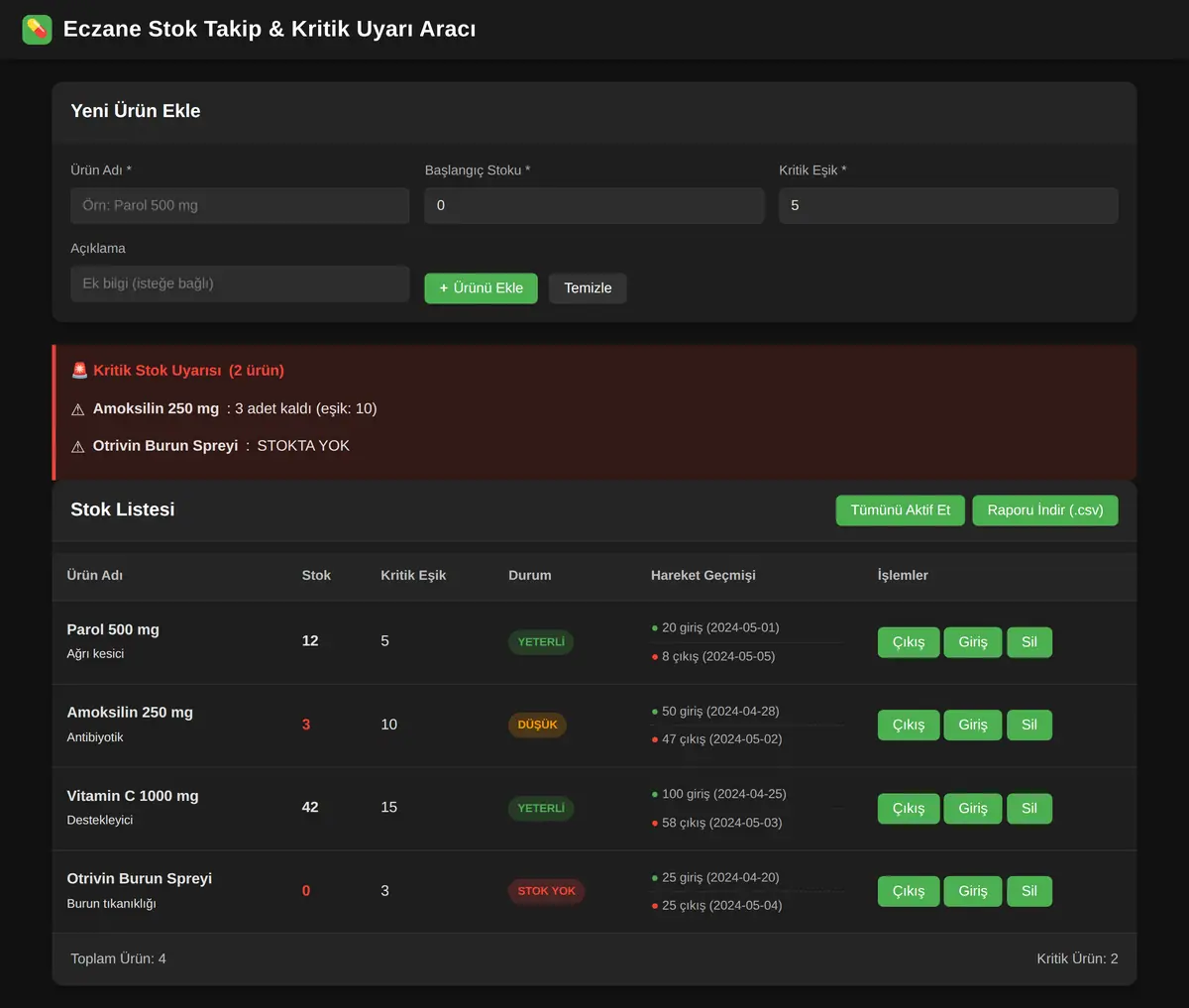Click the Hareket Geçmişi column header
Image resolution: width=1189 pixels, height=1008 pixels.
tap(703, 575)
